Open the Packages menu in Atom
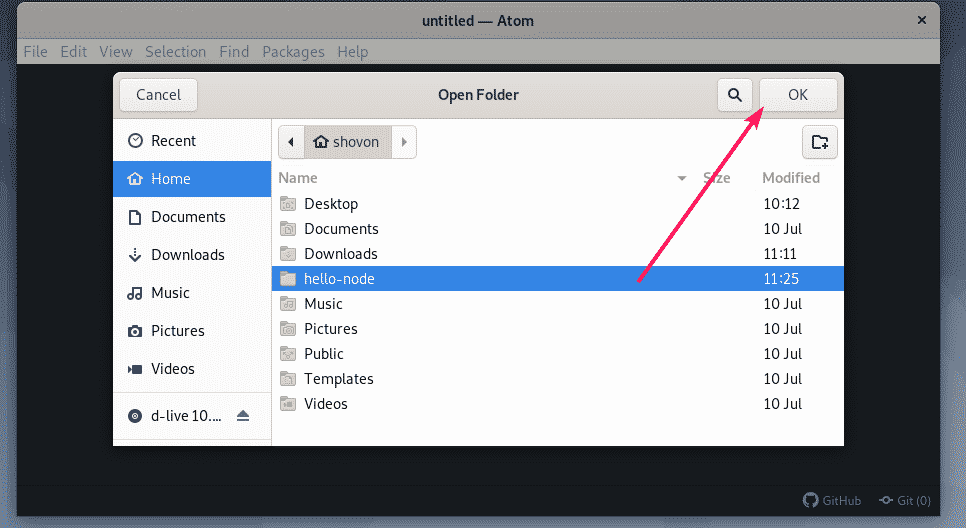The image size is (966, 528). click(293, 52)
